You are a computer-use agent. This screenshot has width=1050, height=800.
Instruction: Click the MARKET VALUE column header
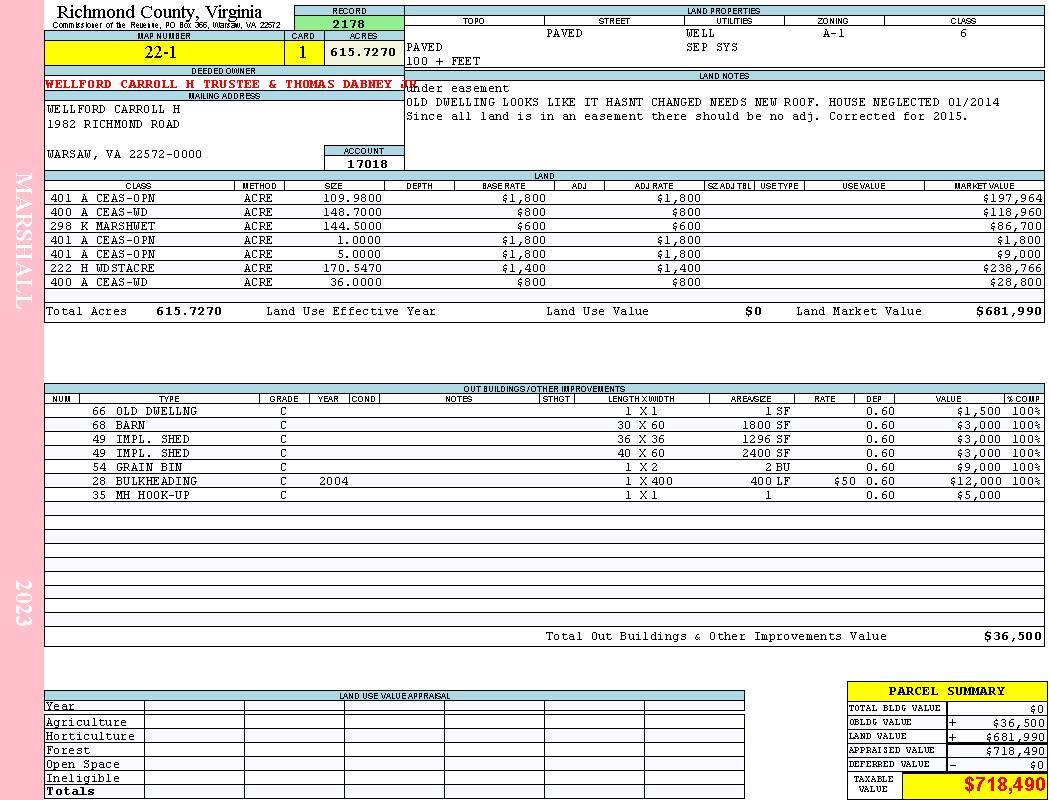(984, 186)
